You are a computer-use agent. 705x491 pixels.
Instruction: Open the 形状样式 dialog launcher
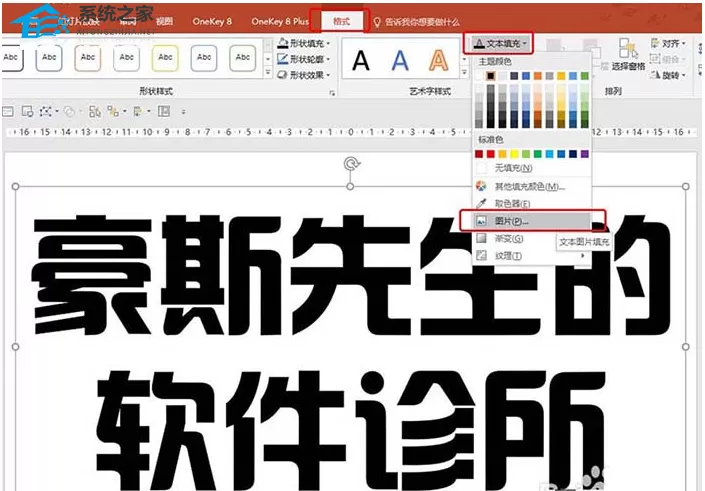[x=332, y=93]
